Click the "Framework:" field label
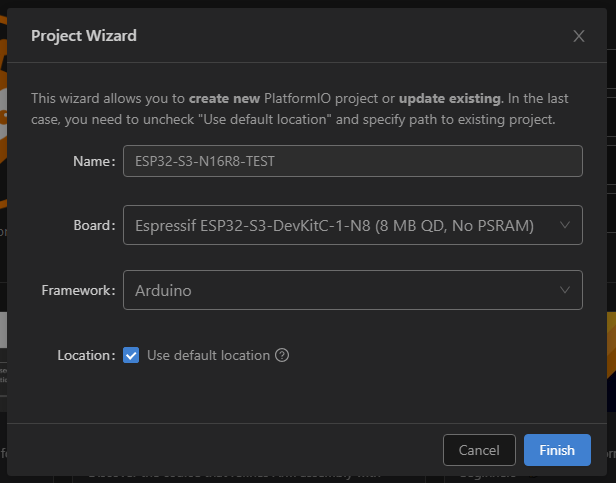Image resolution: width=616 pixels, height=483 pixels. (79, 291)
